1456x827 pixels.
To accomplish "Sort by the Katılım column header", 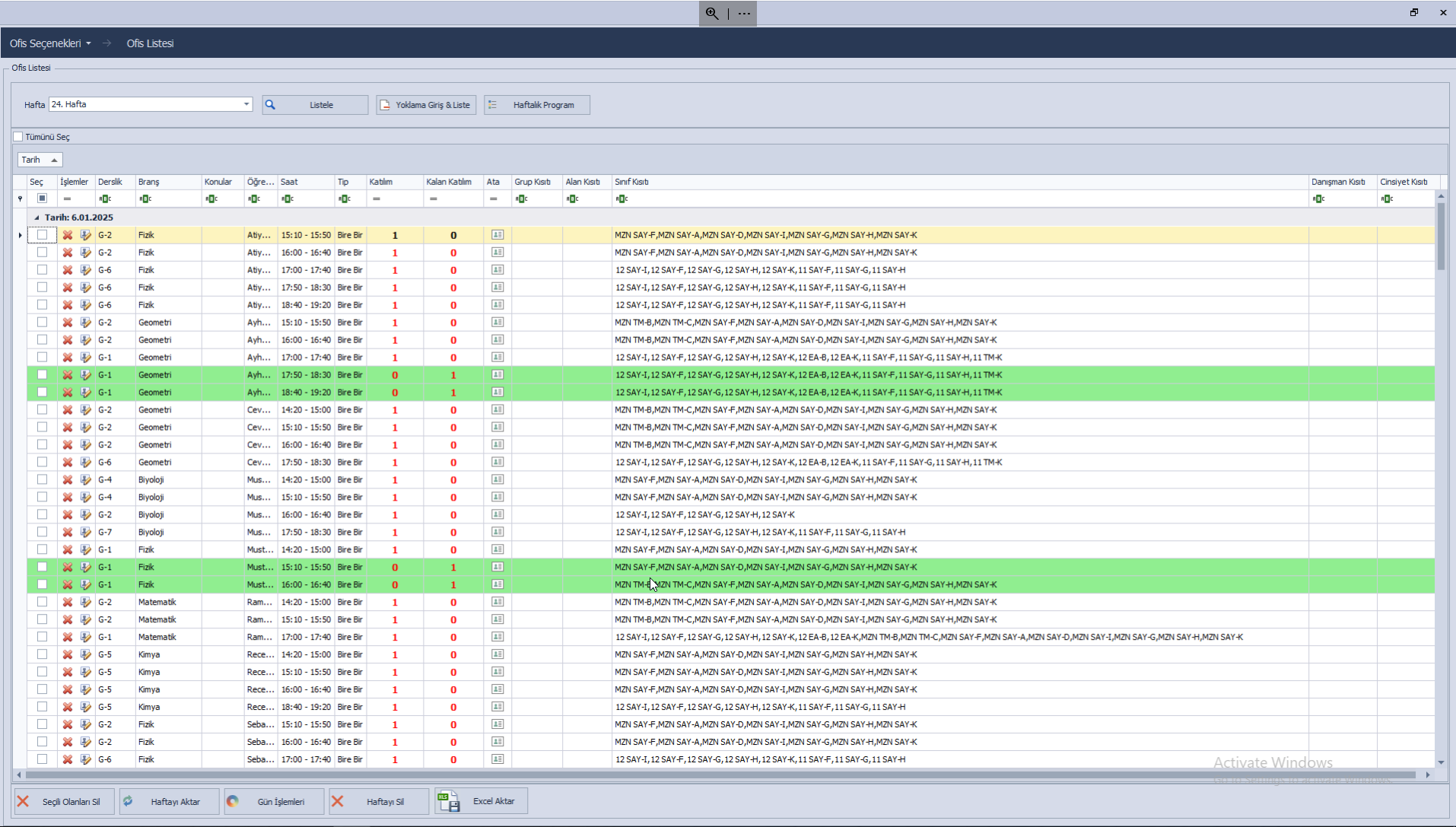I will point(395,182).
